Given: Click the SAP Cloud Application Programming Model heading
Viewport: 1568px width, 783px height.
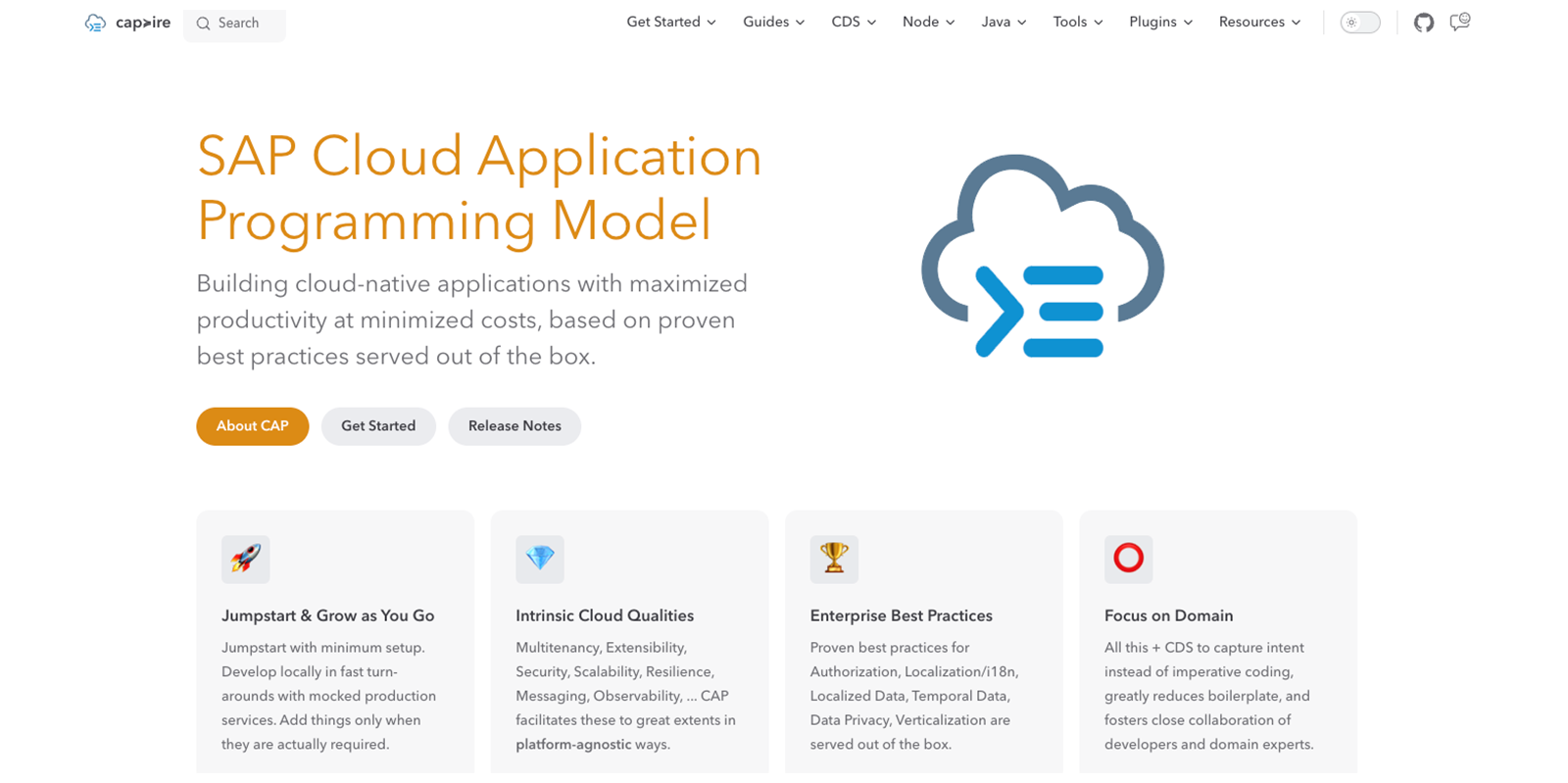Looking at the screenshot, I should pos(479,188).
